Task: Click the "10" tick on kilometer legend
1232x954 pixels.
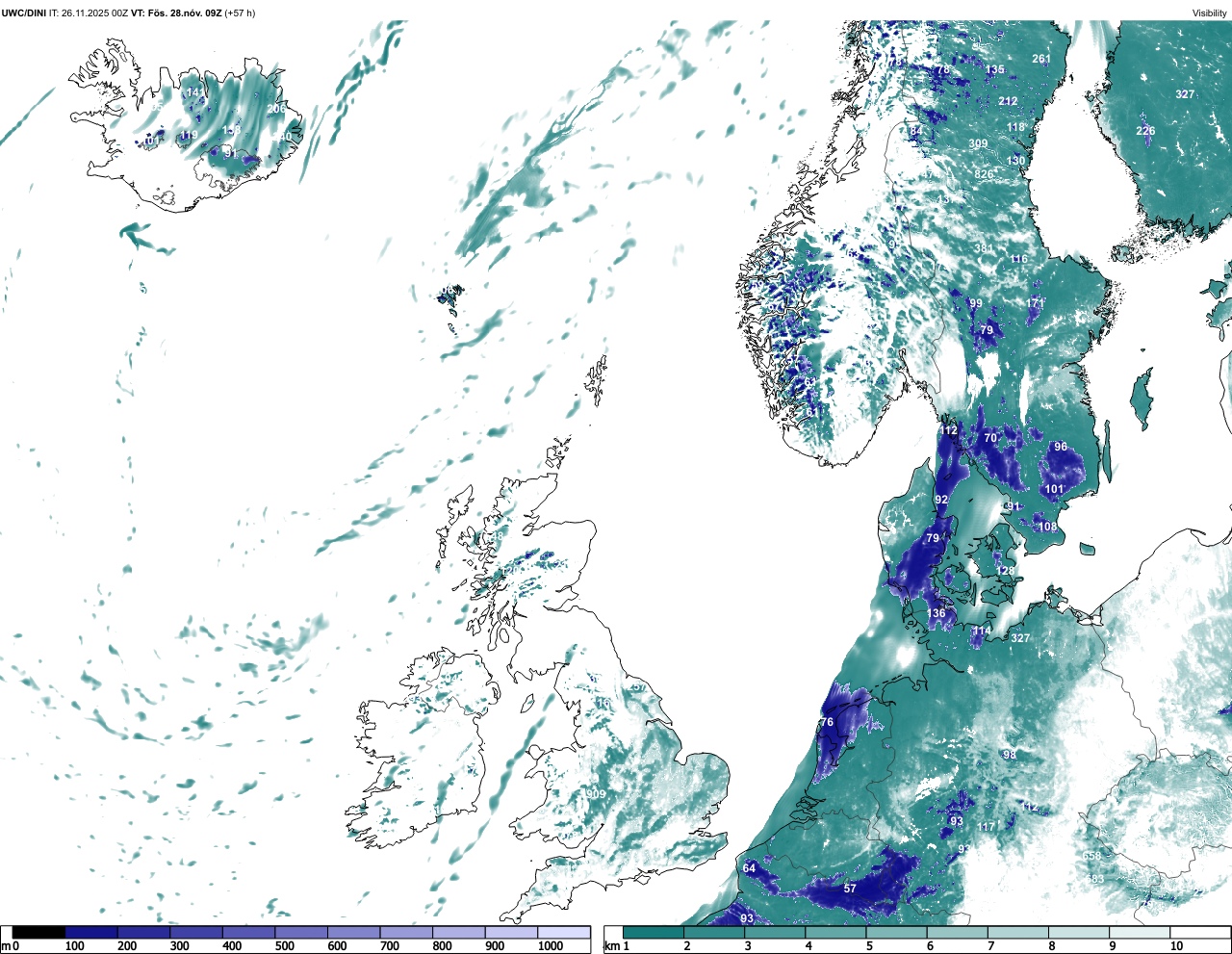Action: click(x=1176, y=946)
